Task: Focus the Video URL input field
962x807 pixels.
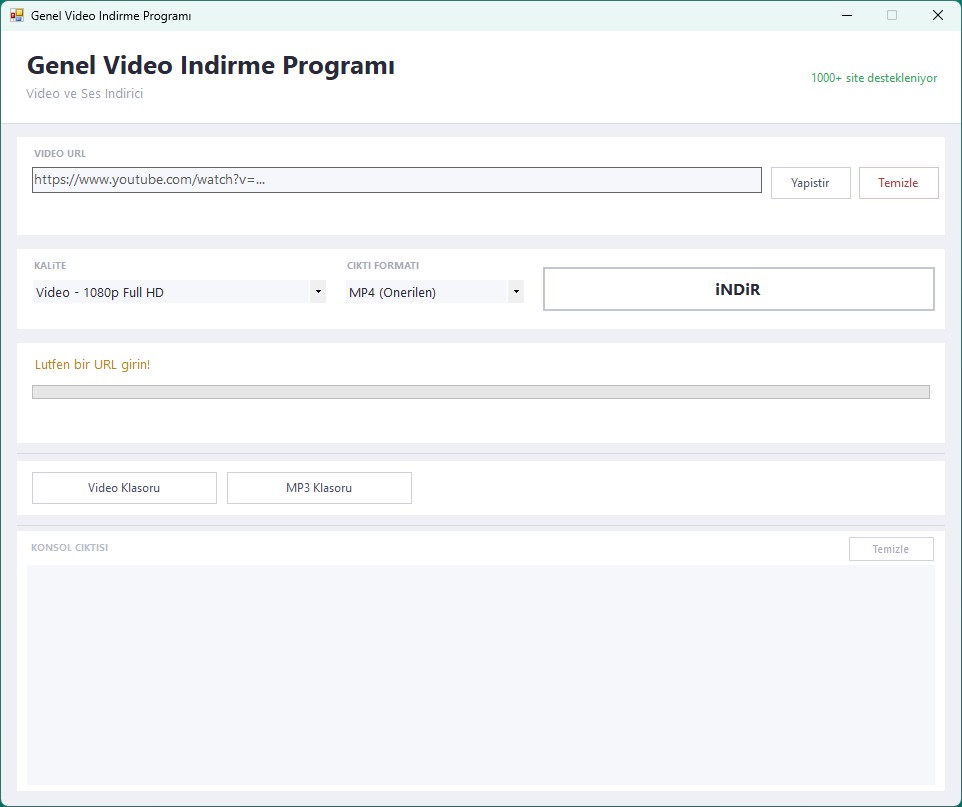Action: click(396, 180)
